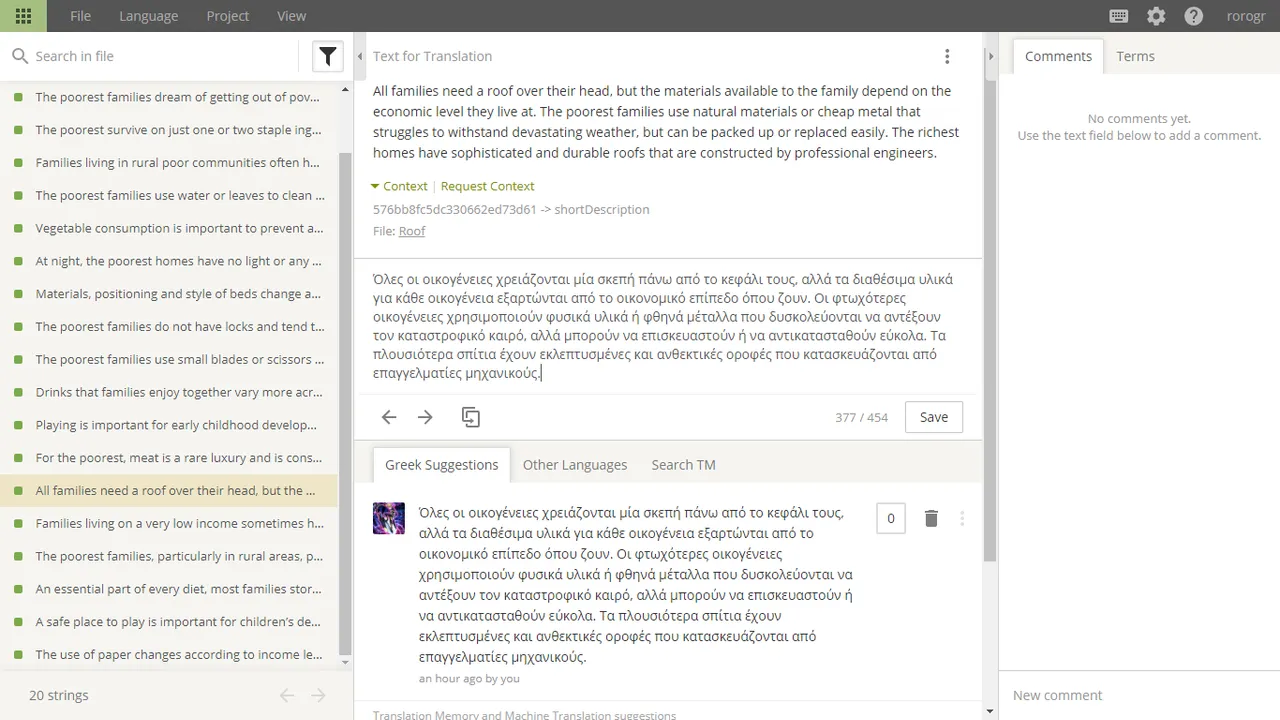Open the File menu

point(81,16)
